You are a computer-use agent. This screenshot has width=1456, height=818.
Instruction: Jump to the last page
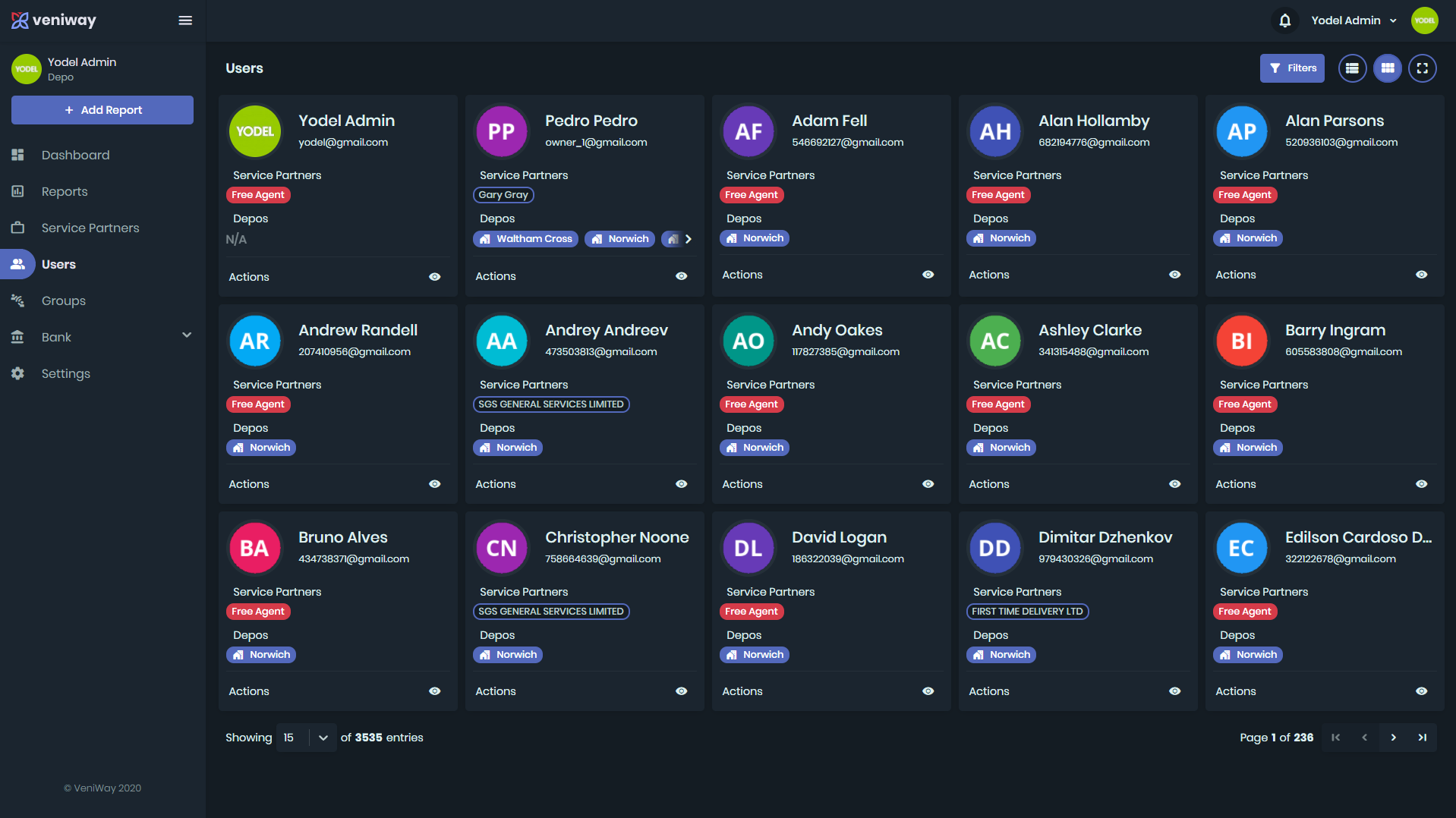[1422, 738]
